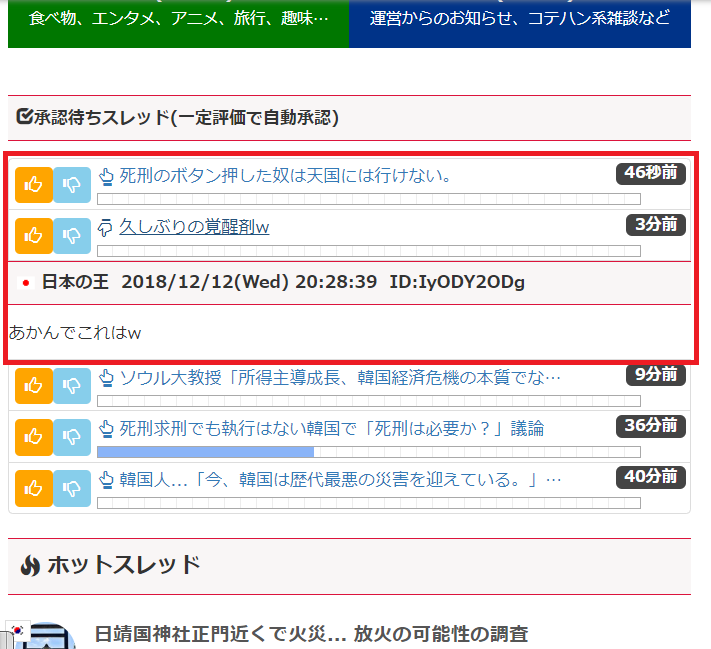Click thumbs down on 久しぶりの覚醒剤w
The height and width of the screenshot is (649, 711).
tap(72, 235)
